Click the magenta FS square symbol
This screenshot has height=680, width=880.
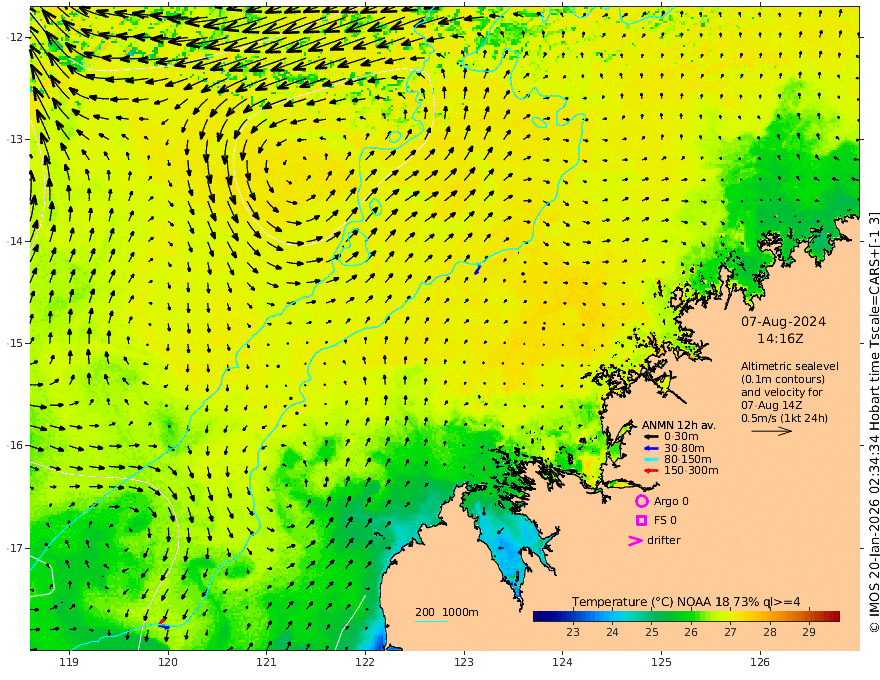pyautogui.click(x=641, y=521)
